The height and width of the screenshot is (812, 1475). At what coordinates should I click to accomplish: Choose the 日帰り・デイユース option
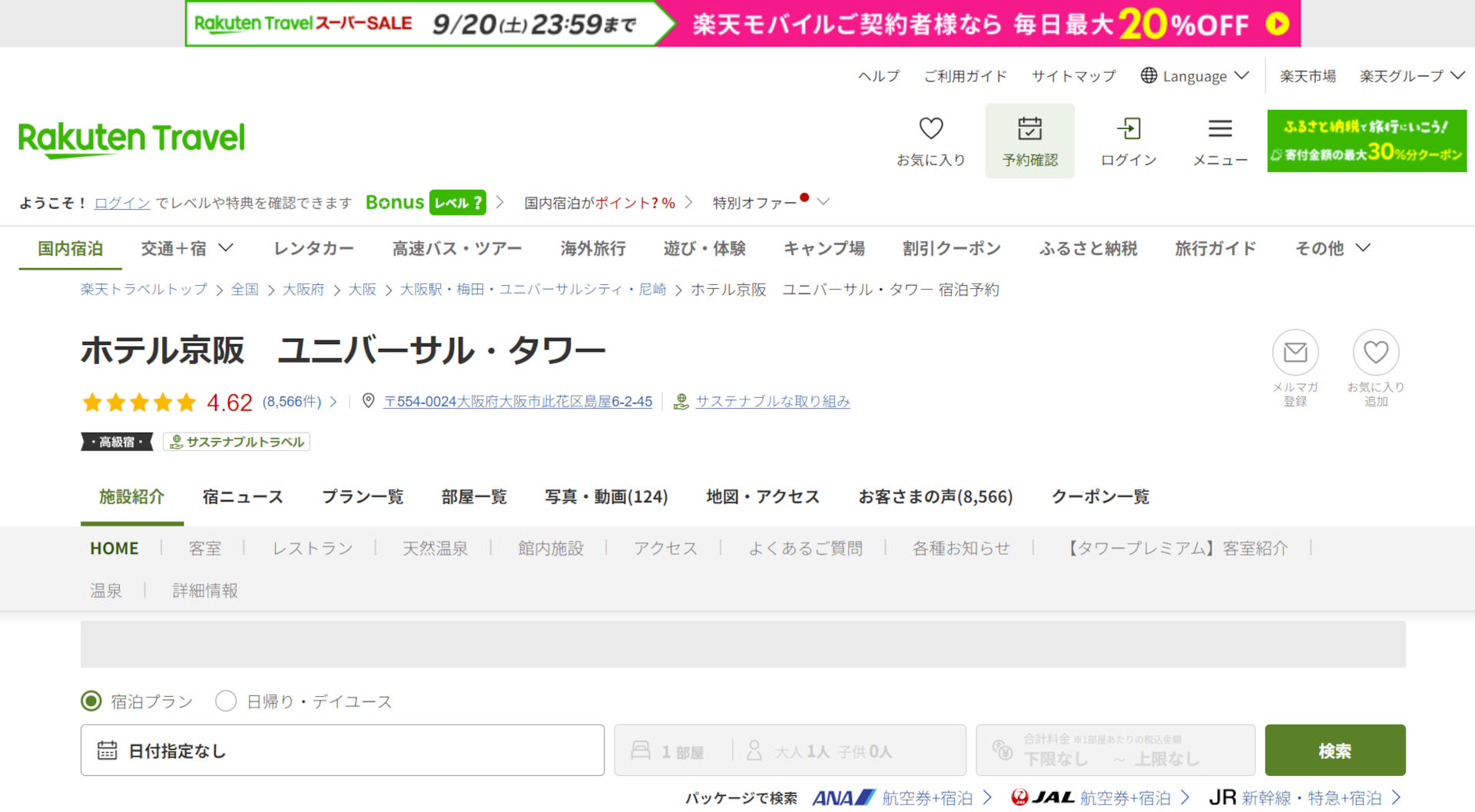225,701
